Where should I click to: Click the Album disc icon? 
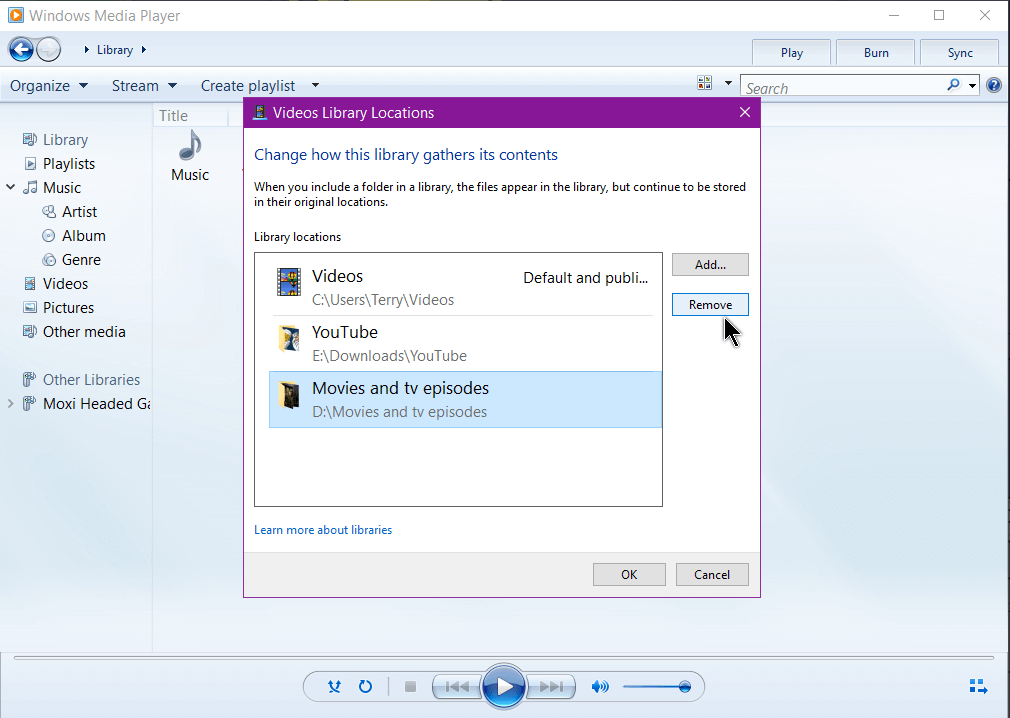coord(48,236)
